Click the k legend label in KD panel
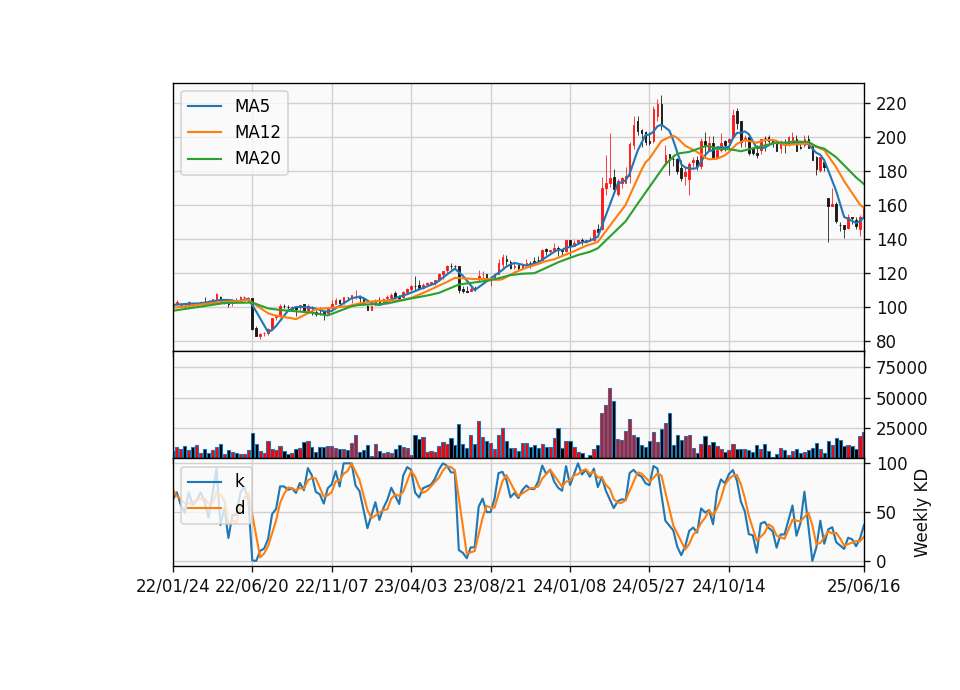 pyautogui.click(x=239, y=481)
